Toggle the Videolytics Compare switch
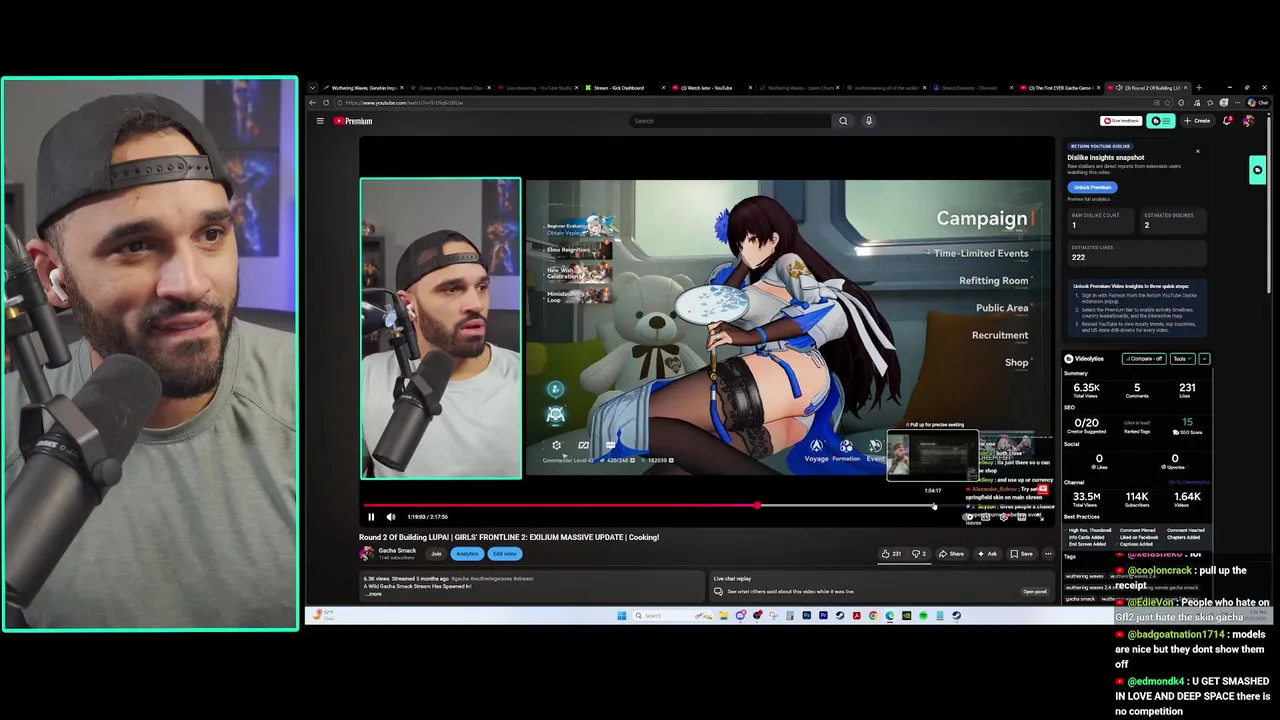This screenshot has height=720, width=1280. pos(1144,359)
